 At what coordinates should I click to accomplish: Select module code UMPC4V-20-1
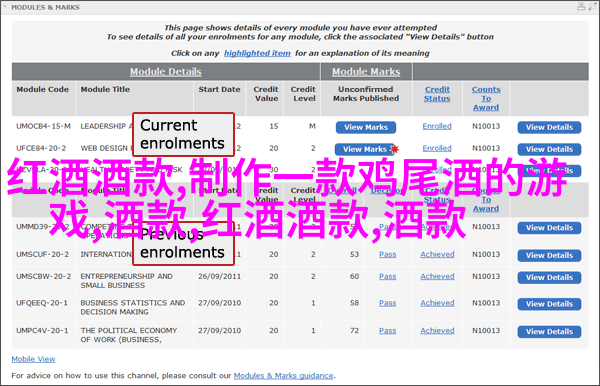pyautogui.click(x=42, y=331)
